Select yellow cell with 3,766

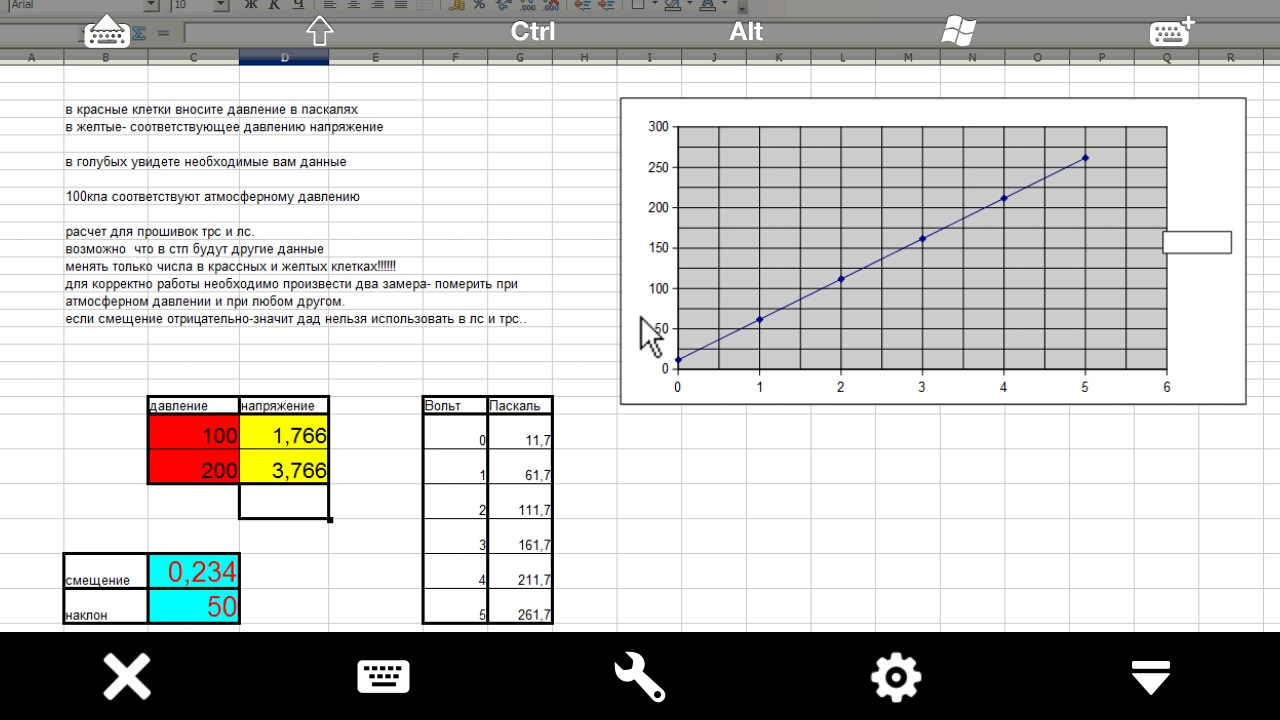(x=284, y=467)
